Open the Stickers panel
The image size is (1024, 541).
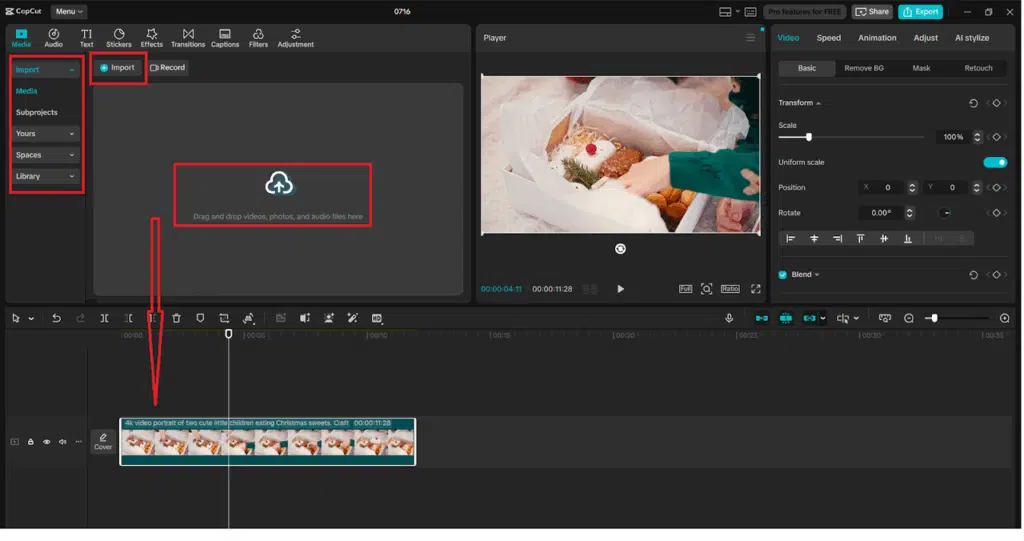point(119,38)
